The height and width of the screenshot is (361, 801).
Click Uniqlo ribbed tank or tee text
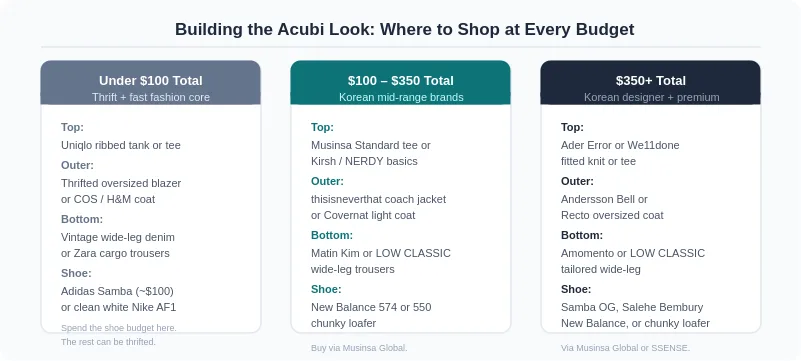[x=121, y=146]
